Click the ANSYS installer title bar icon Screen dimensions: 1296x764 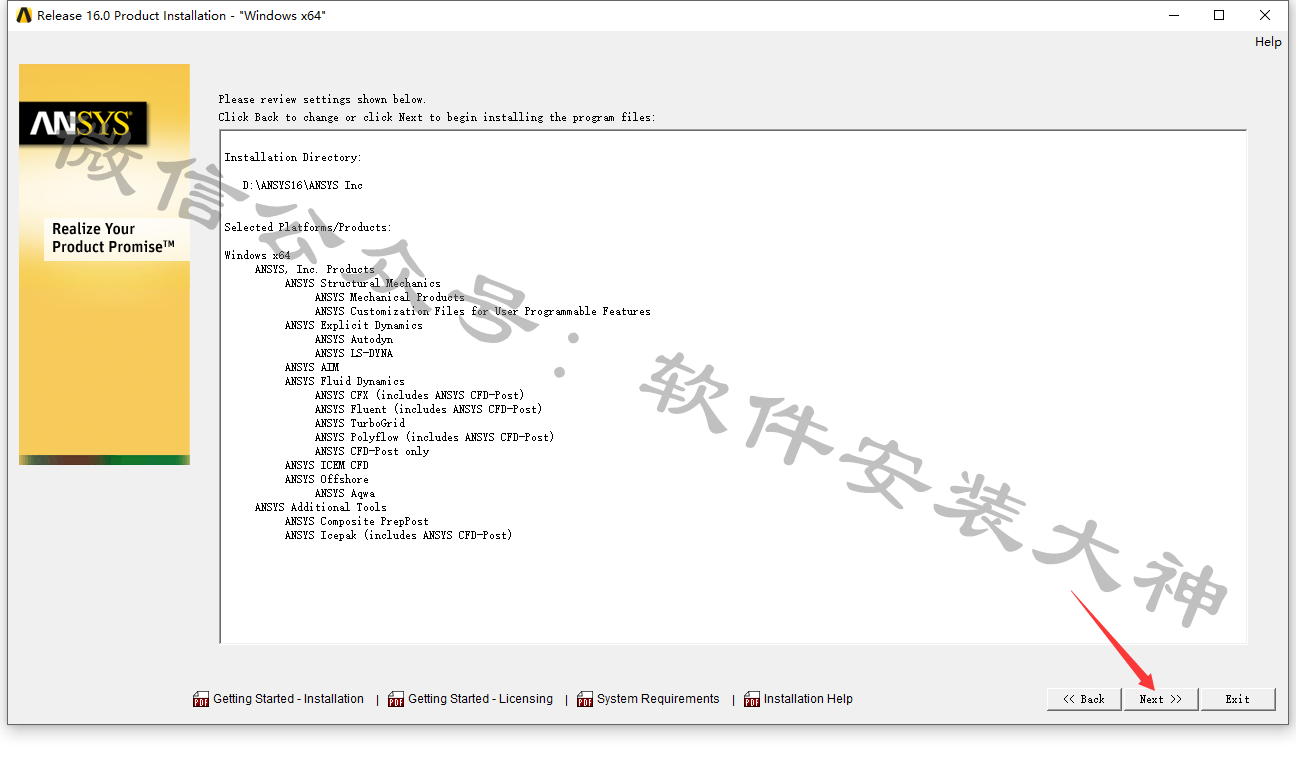click(24, 15)
